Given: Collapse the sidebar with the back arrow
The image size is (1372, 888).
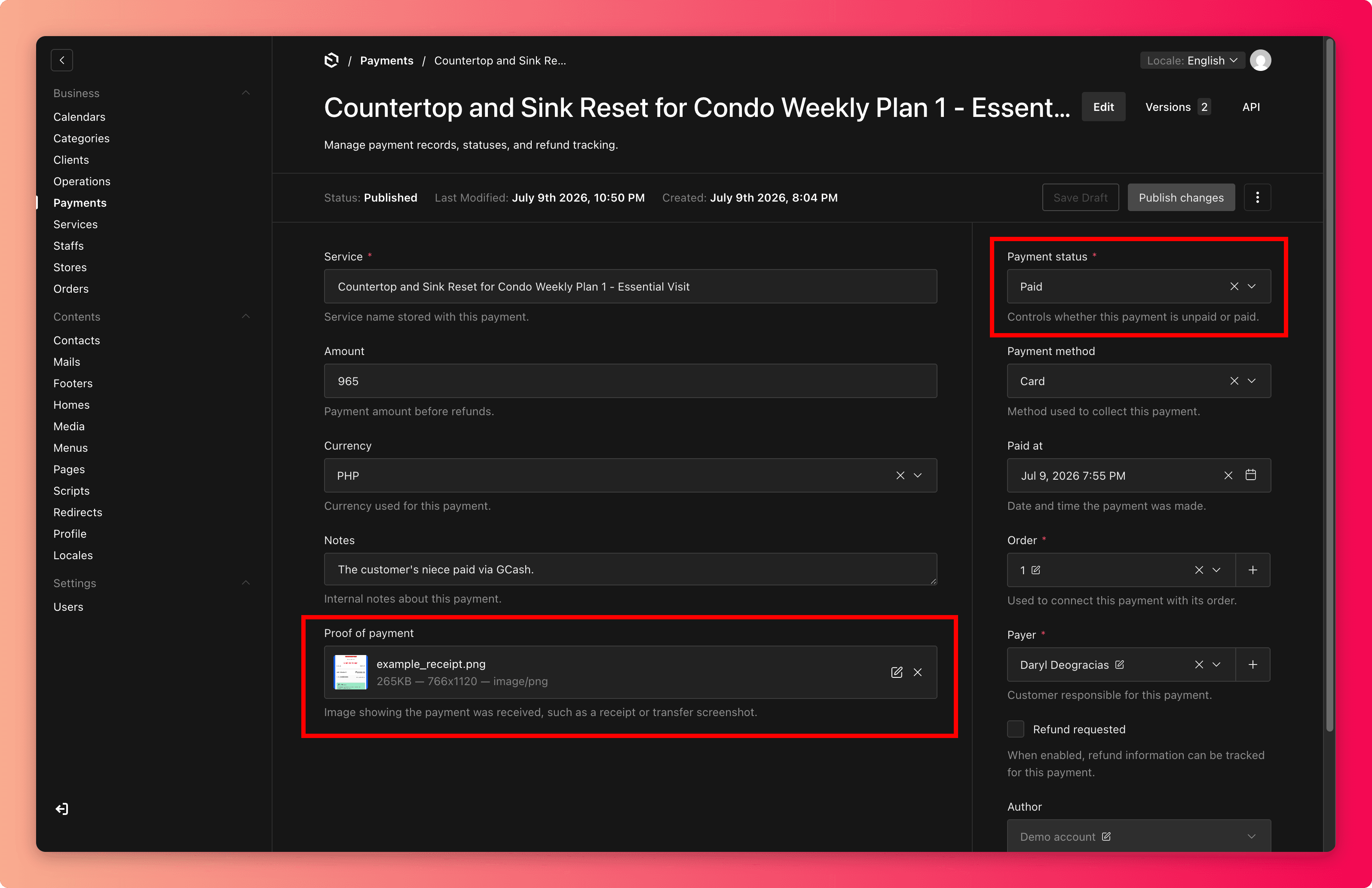Looking at the screenshot, I should [x=62, y=60].
